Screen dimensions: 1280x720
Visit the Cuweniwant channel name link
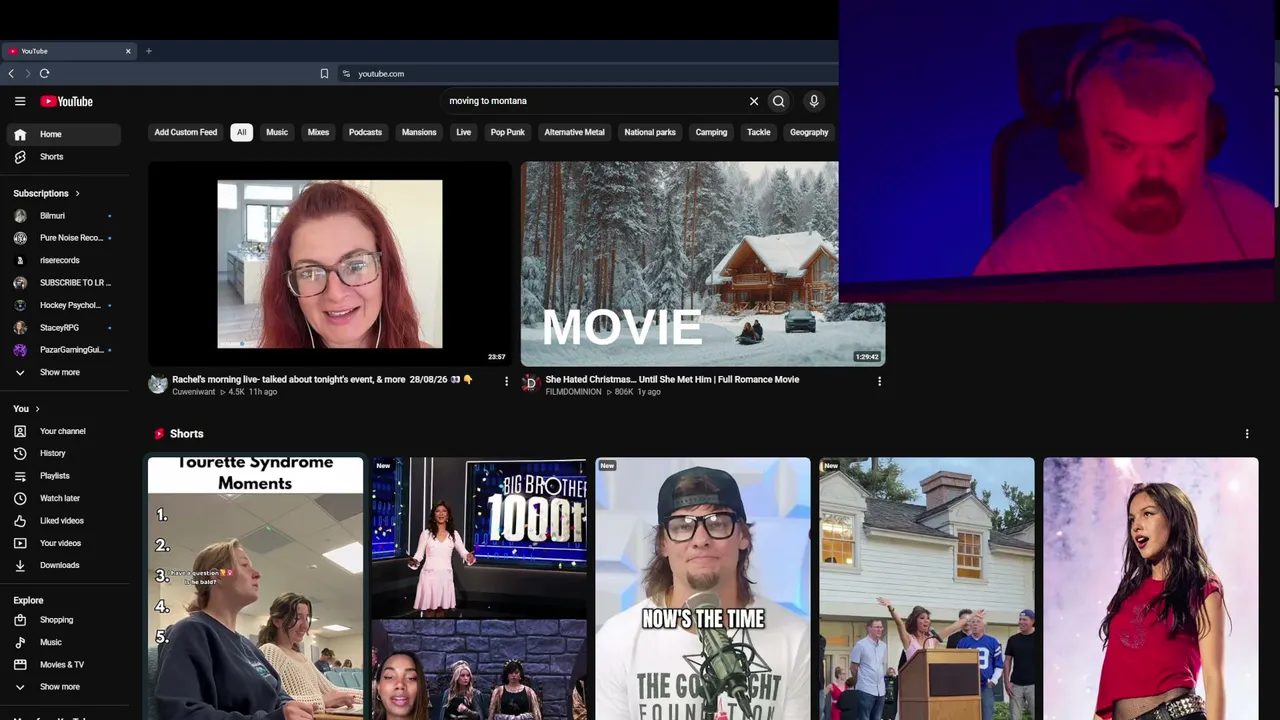click(194, 392)
